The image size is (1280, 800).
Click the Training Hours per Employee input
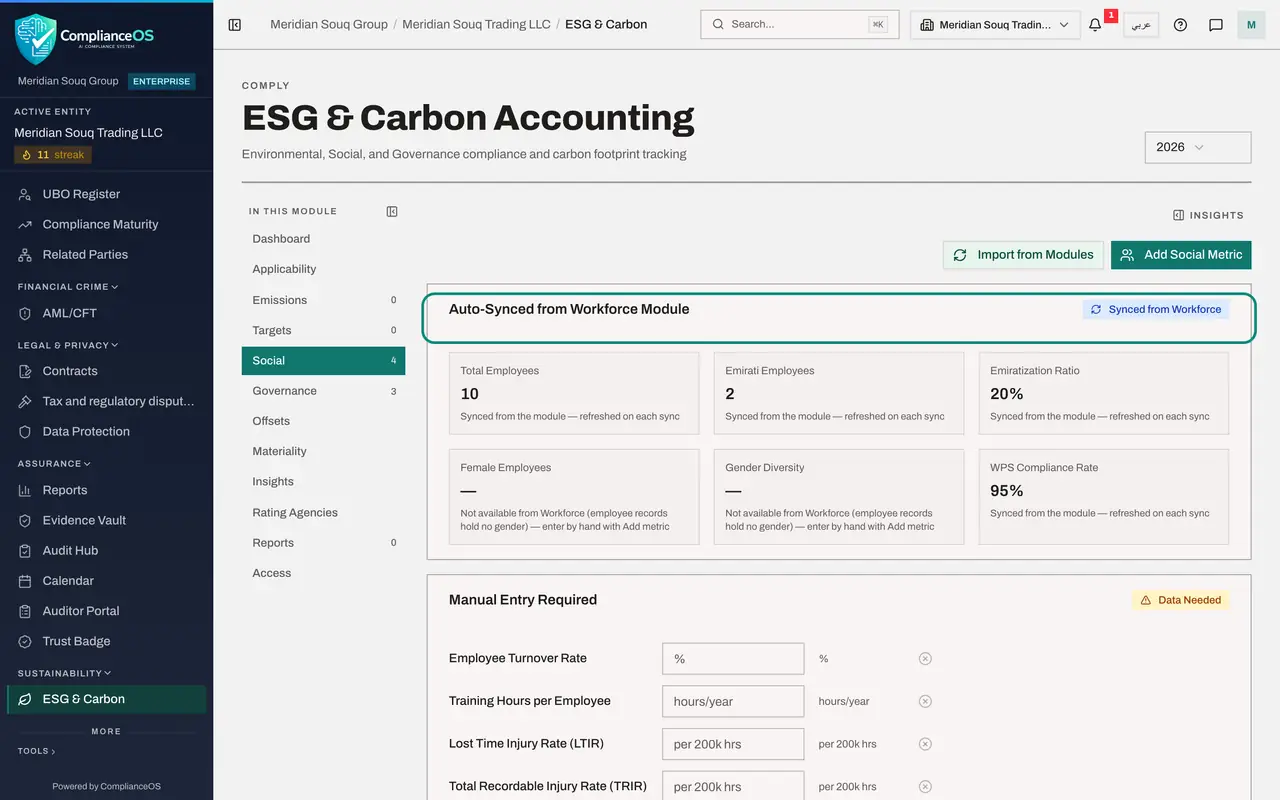coord(733,701)
